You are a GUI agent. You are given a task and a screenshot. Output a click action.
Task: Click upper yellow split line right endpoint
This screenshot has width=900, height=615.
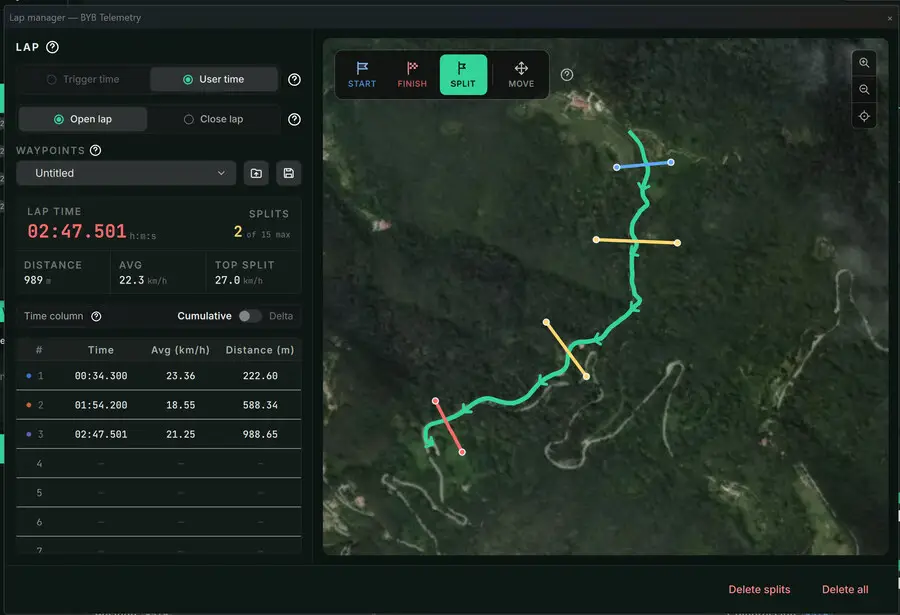tap(677, 243)
